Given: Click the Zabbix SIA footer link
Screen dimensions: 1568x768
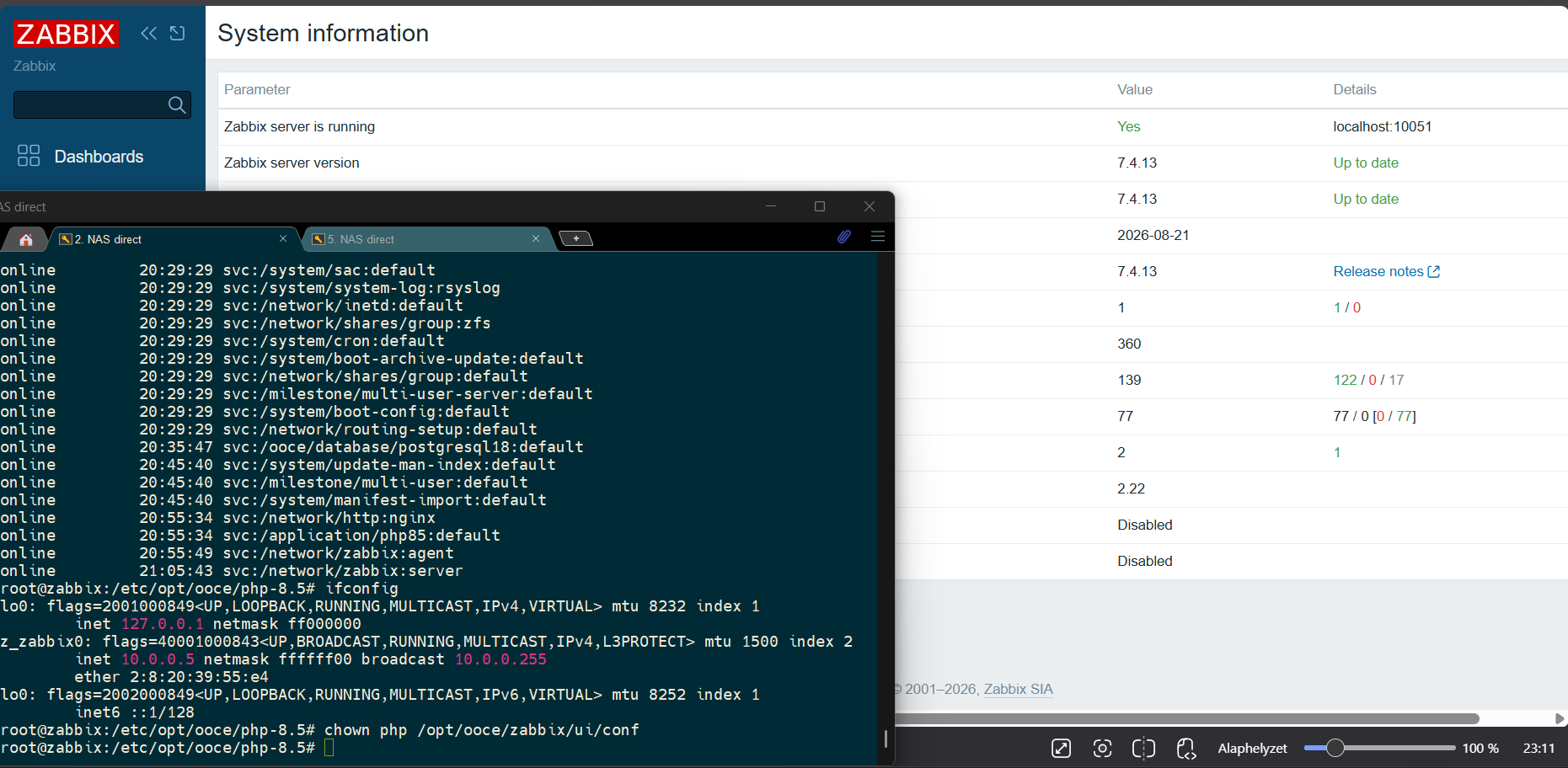Looking at the screenshot, I should (1019, 689).
